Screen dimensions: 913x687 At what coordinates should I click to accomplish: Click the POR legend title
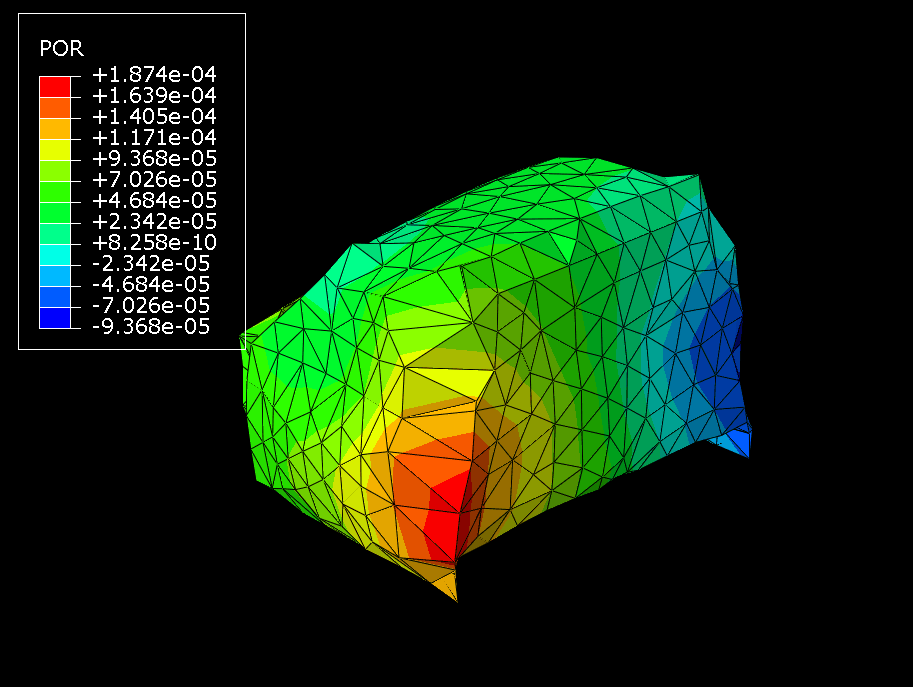[61, 48]
